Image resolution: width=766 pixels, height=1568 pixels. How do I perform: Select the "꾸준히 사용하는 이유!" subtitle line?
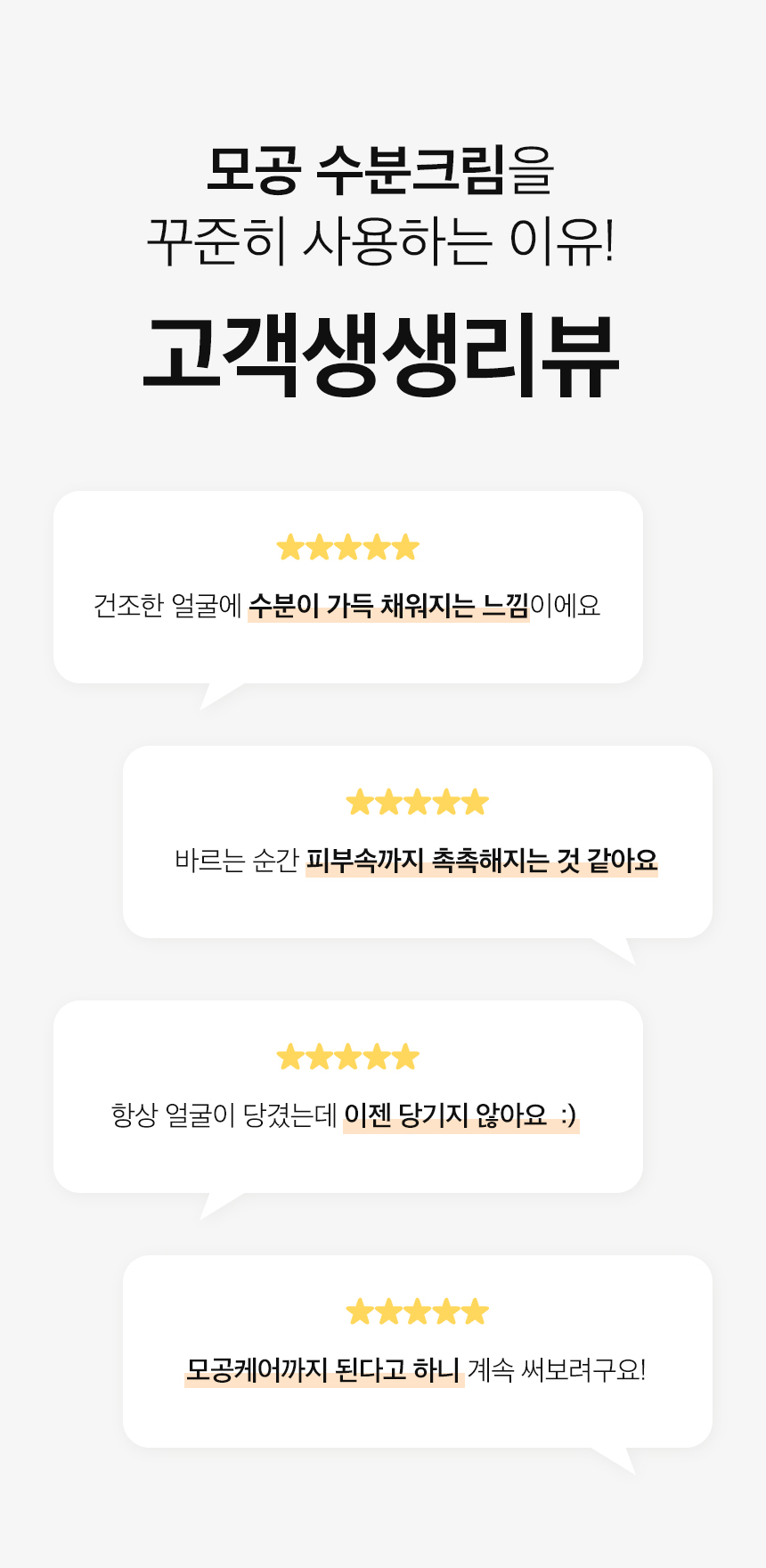pos(381,241)
